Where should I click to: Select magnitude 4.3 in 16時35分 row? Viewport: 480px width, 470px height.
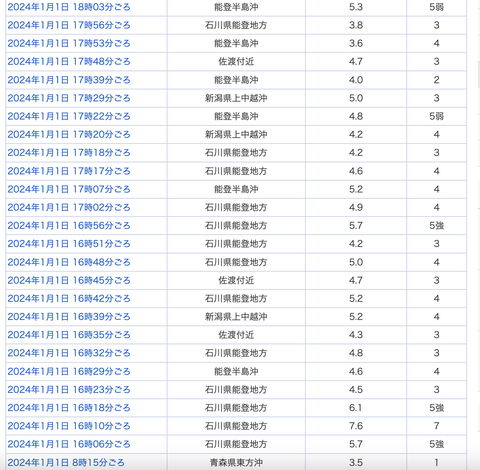pos(356,335)
